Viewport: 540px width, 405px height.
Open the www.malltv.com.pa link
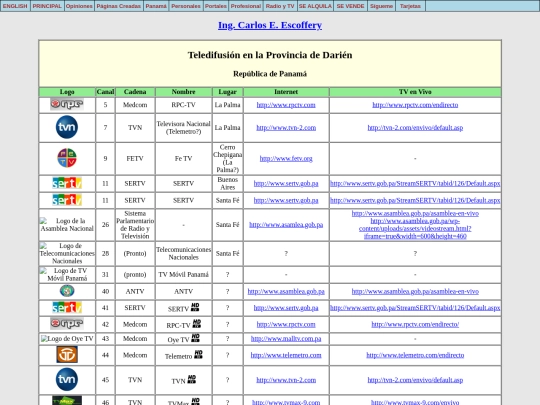(x=286, y=339)
